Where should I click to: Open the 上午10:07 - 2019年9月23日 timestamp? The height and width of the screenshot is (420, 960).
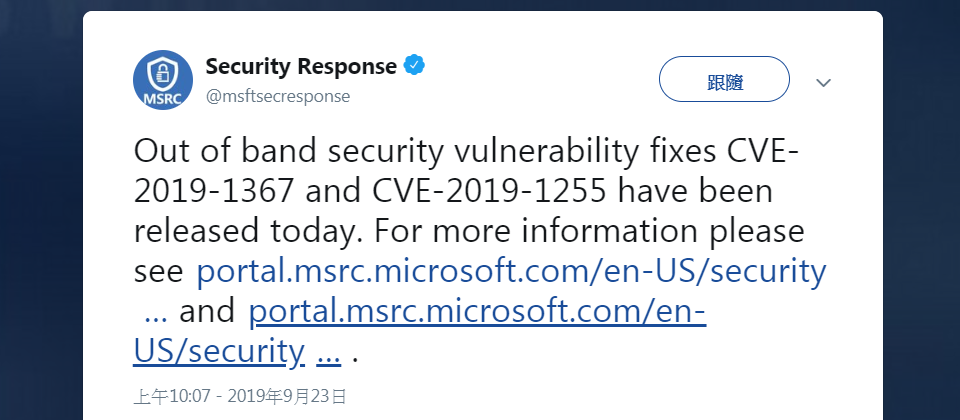(240, 396)
